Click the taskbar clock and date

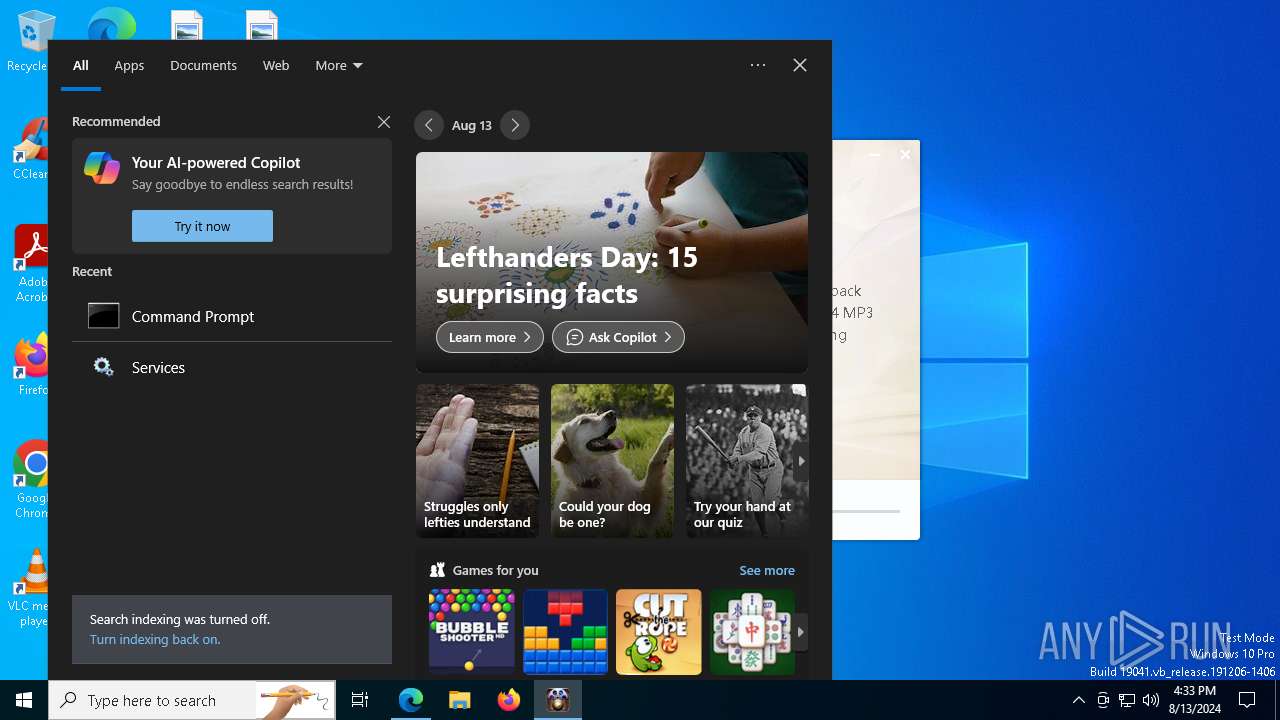1194,700
